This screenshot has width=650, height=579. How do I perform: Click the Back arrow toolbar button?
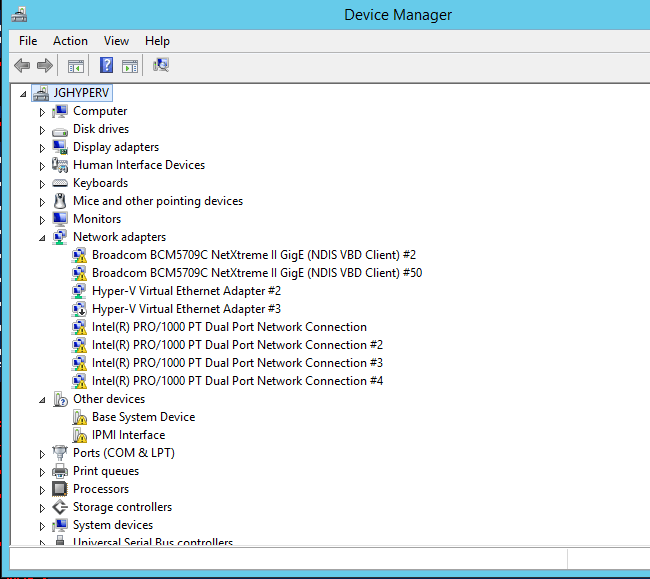(x=22, y=66)
